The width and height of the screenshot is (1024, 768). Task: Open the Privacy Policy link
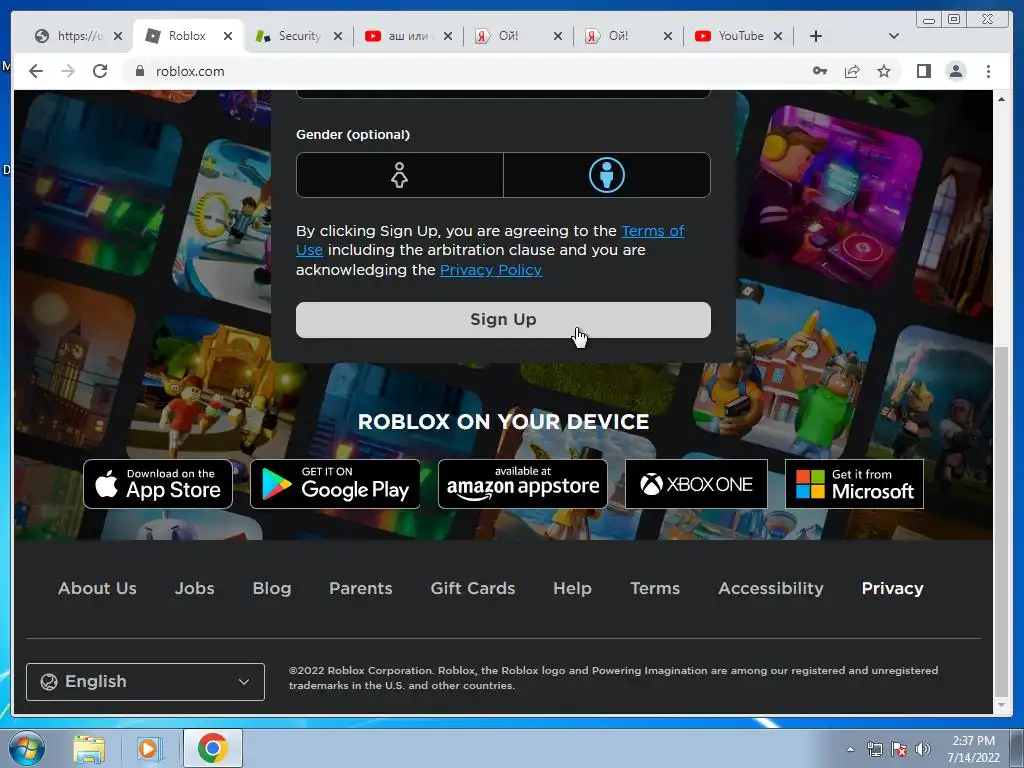click(490, 270)
